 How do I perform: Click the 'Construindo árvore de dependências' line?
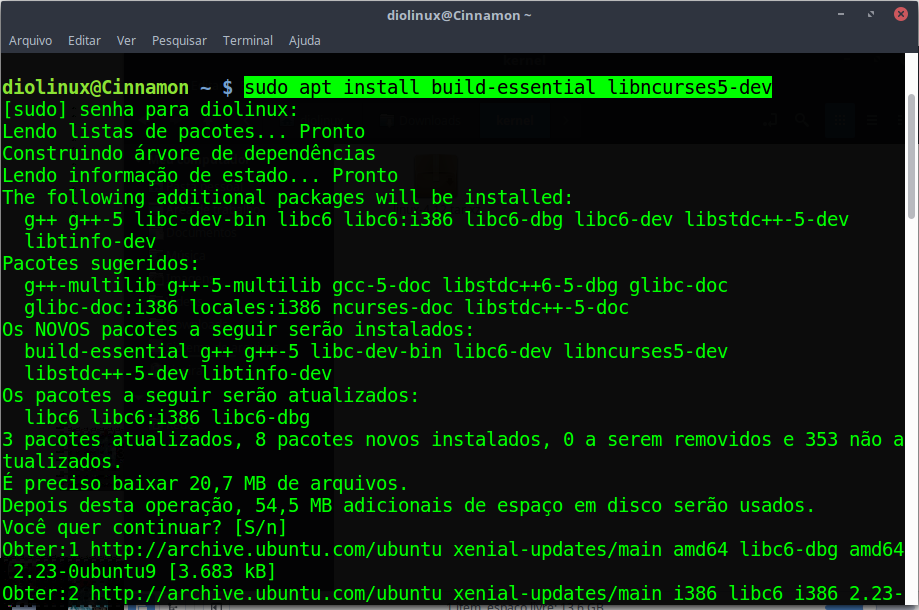click(189, 154)
